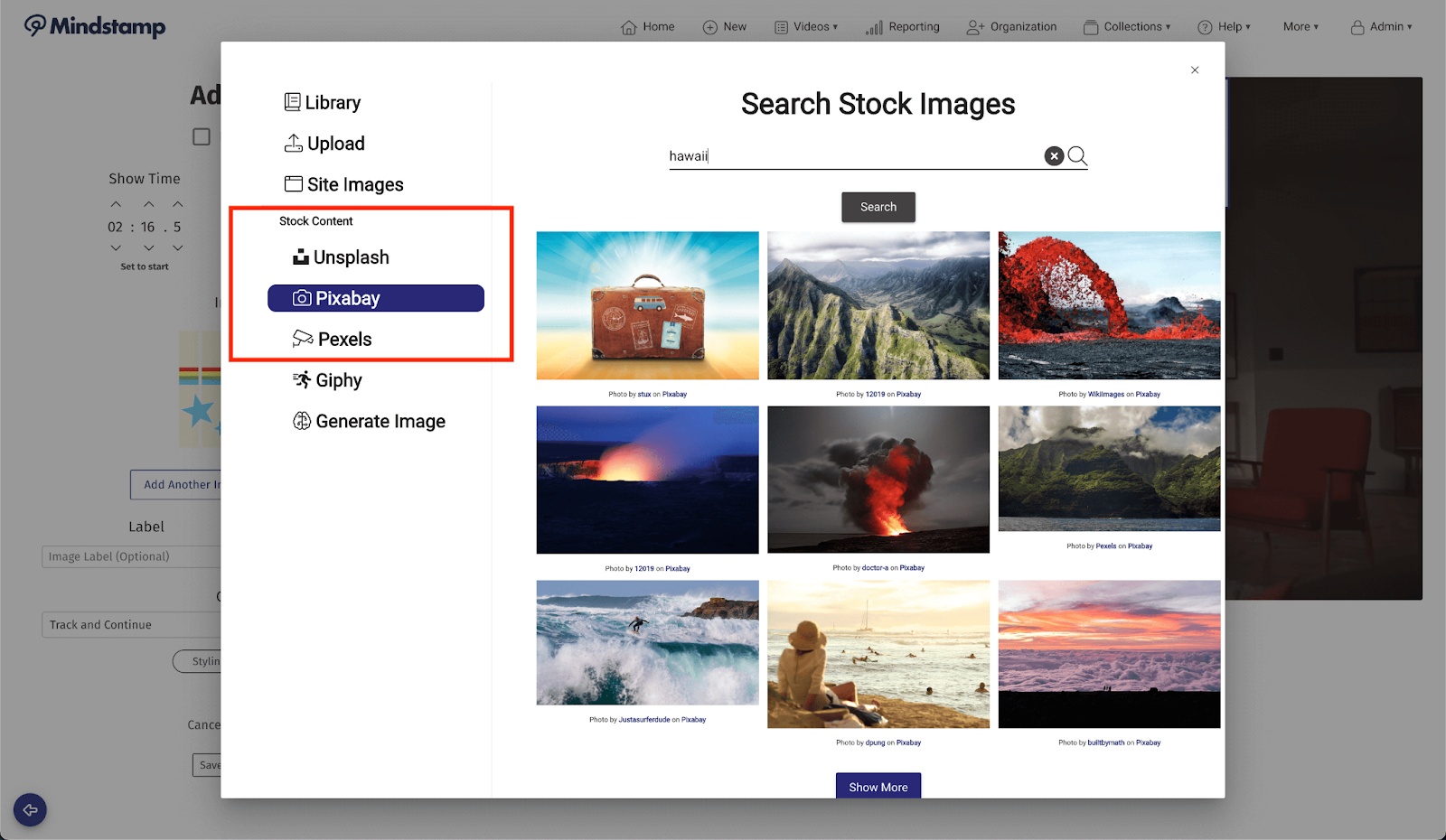Expand the Admin account menu
Image resolution: width=1446 pixels, height=840 pixels.
pyautogui.click(x=1381, y=27)
